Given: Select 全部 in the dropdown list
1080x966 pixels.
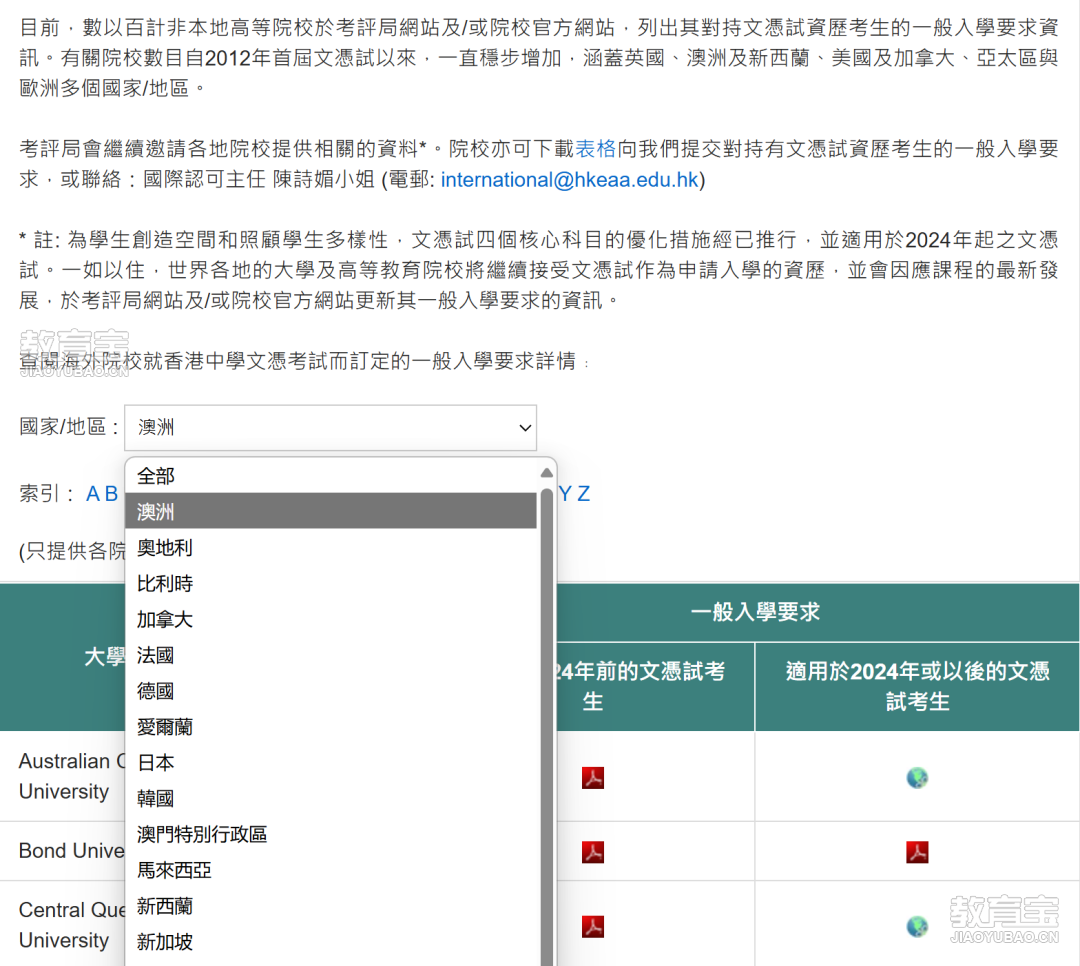Looking at the screenshot, I should click(x=331, y=475).
